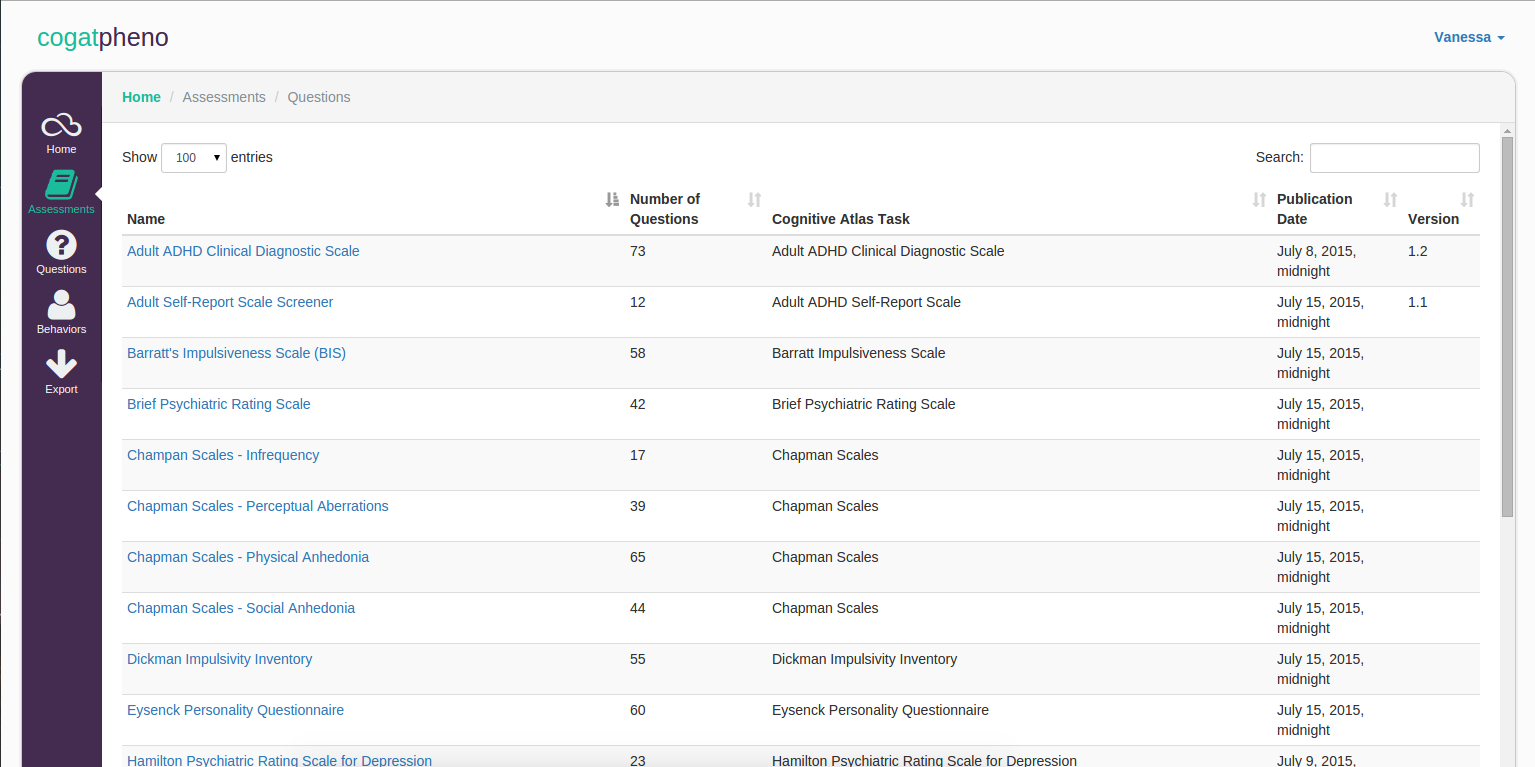Open Chapman Scales - Social Anhedonia link
The height and width of the screenshot is (767, 1535).
(241, 608)
